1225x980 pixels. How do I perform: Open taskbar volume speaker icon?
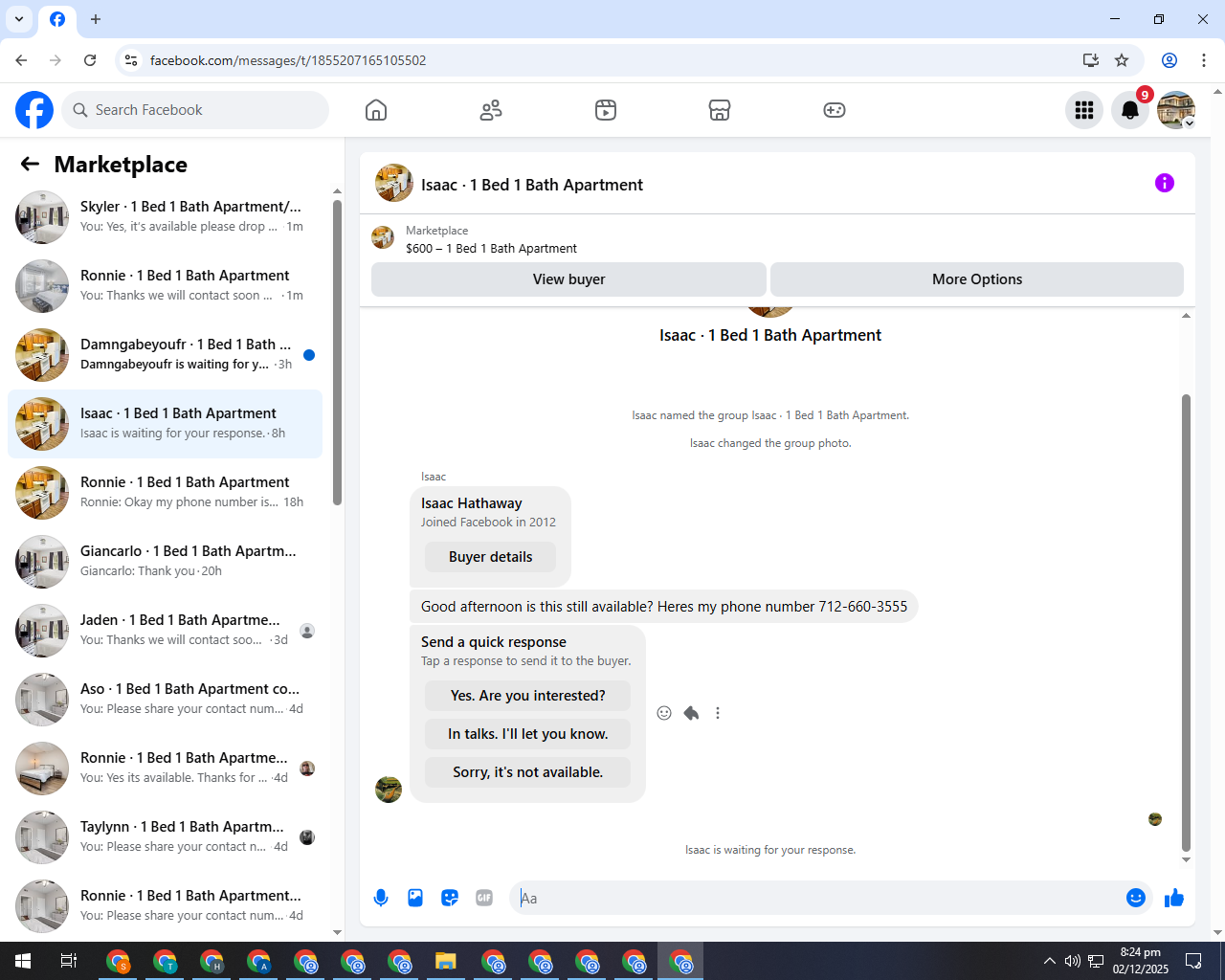coord(1073,961)
